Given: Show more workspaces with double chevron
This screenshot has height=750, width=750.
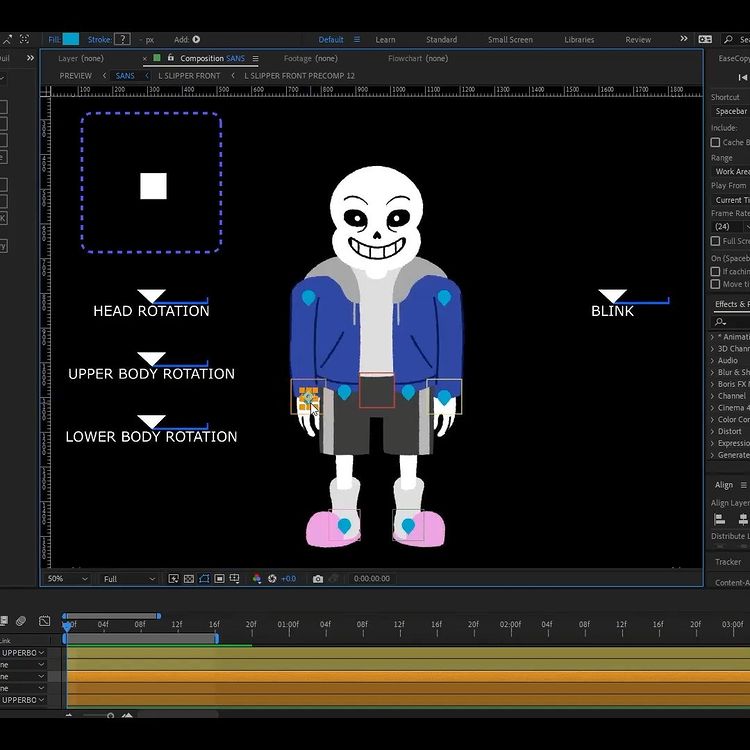Looking at the screenshot, I should (x=684, y=39).
